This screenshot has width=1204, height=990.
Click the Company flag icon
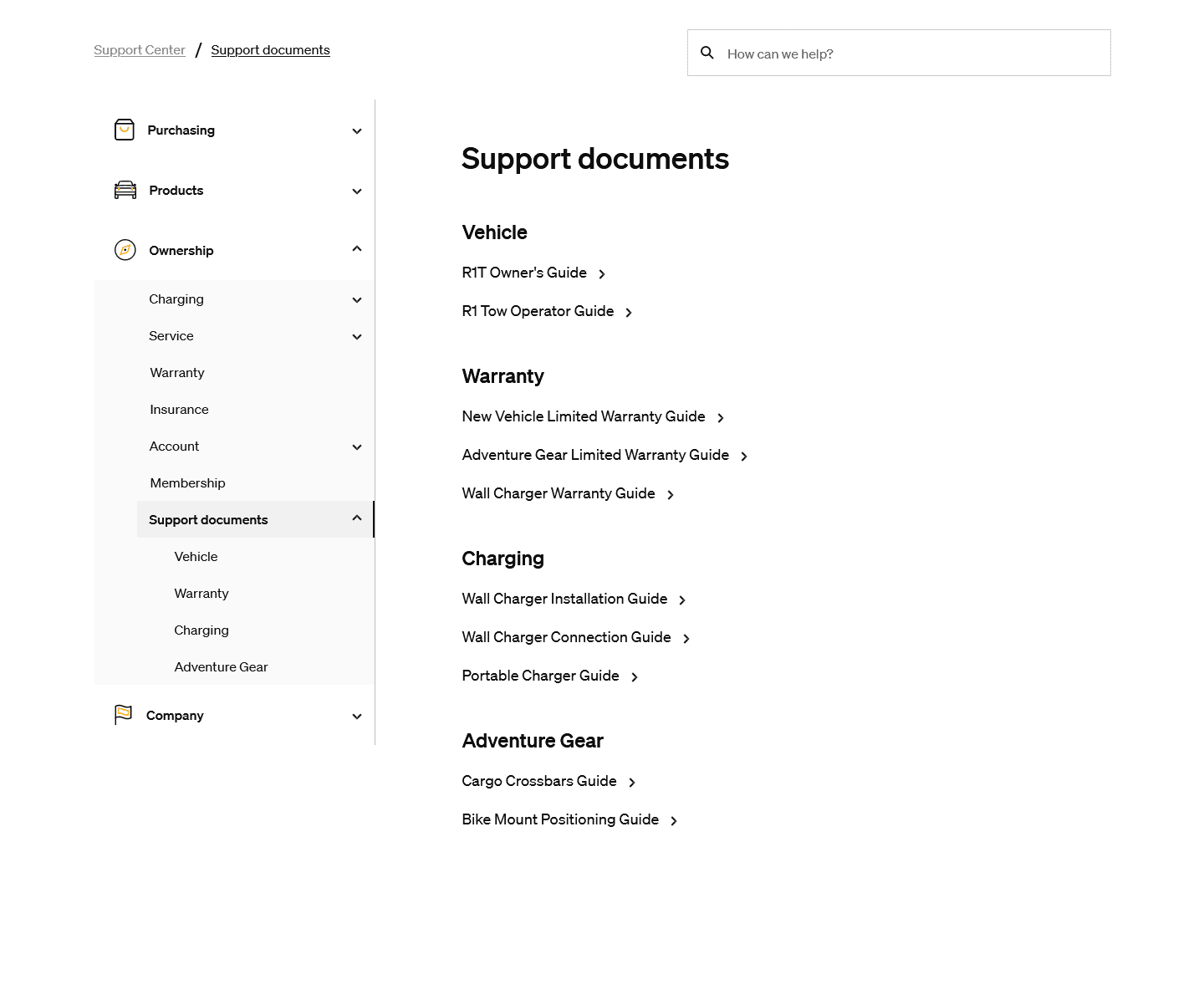click(123, 715)
